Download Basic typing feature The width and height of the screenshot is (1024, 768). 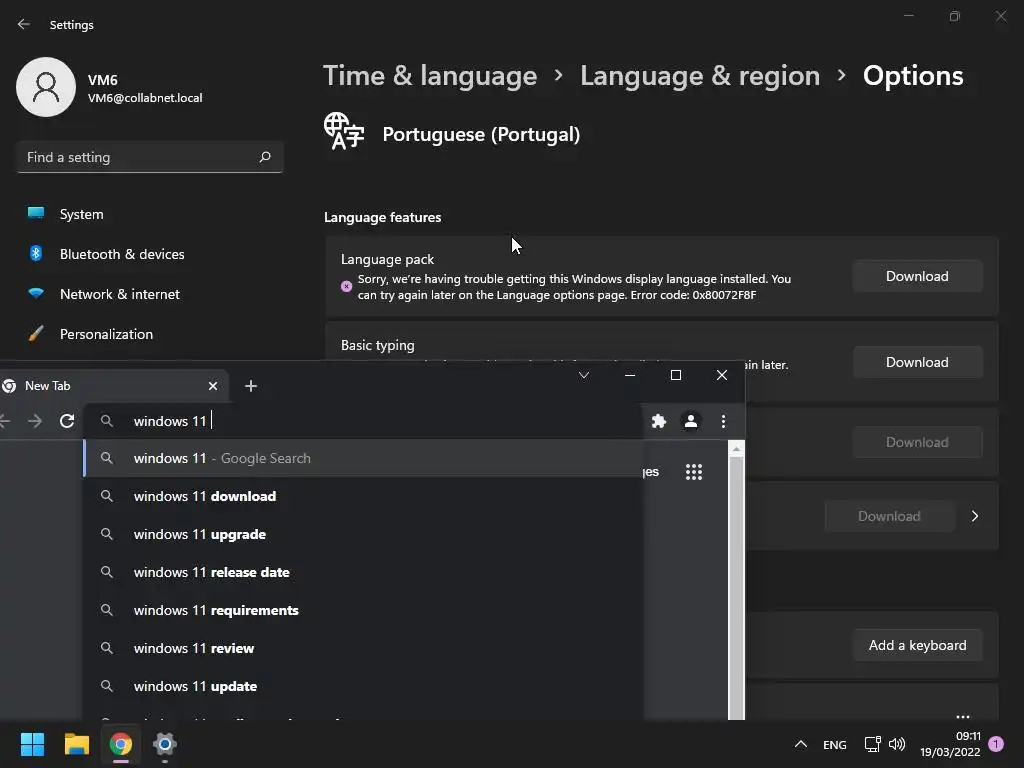click(x=917, y=362)
